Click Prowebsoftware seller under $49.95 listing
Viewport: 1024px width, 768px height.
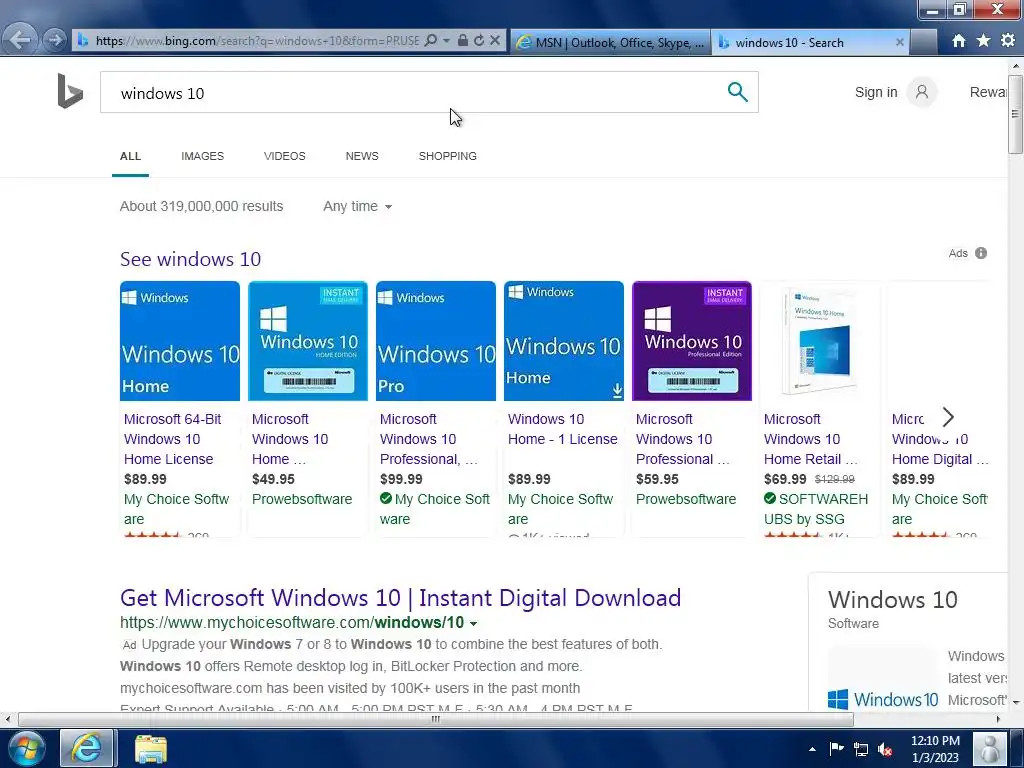(x=302, y=499)
